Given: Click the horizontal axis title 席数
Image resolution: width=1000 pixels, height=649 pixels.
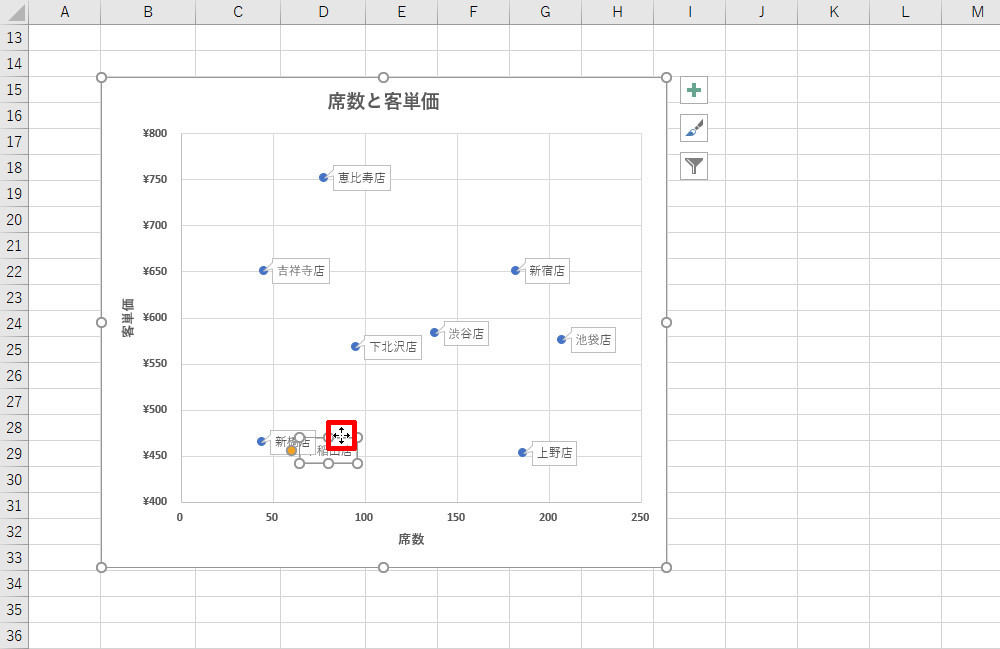Looking at the screenshot, I should [x=411, y=539].
